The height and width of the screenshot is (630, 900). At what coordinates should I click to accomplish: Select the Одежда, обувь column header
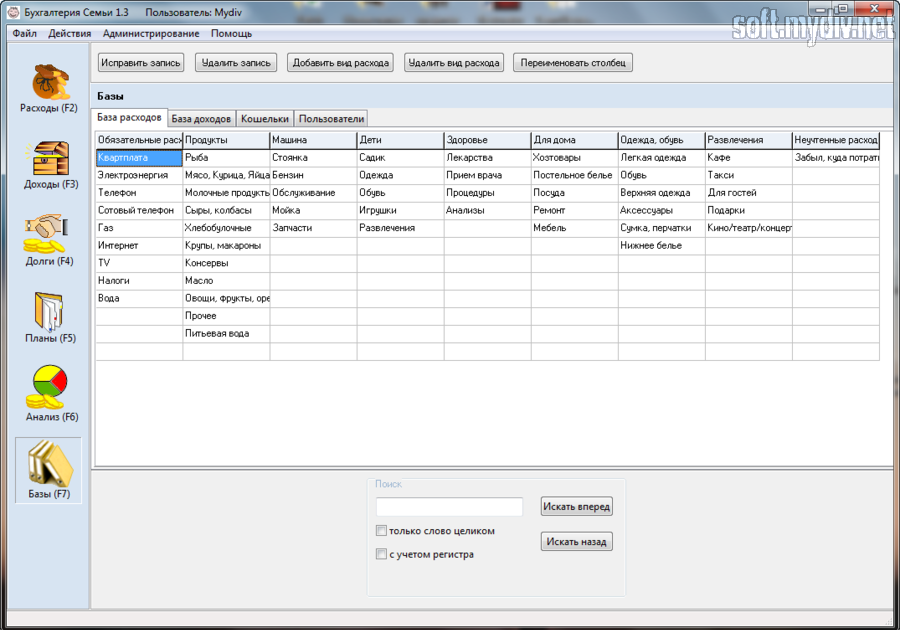click(x=662, y=140)
